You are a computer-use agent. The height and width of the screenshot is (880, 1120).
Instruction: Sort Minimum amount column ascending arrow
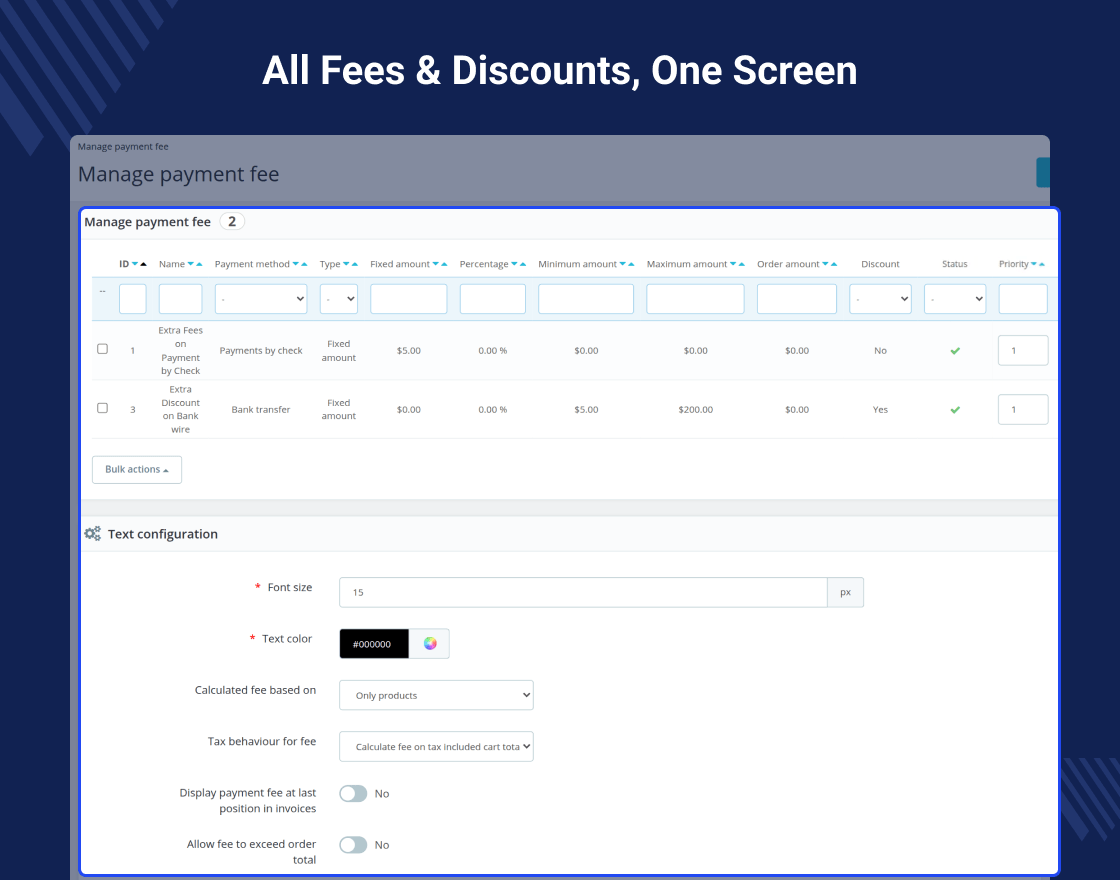coord(631,264)
